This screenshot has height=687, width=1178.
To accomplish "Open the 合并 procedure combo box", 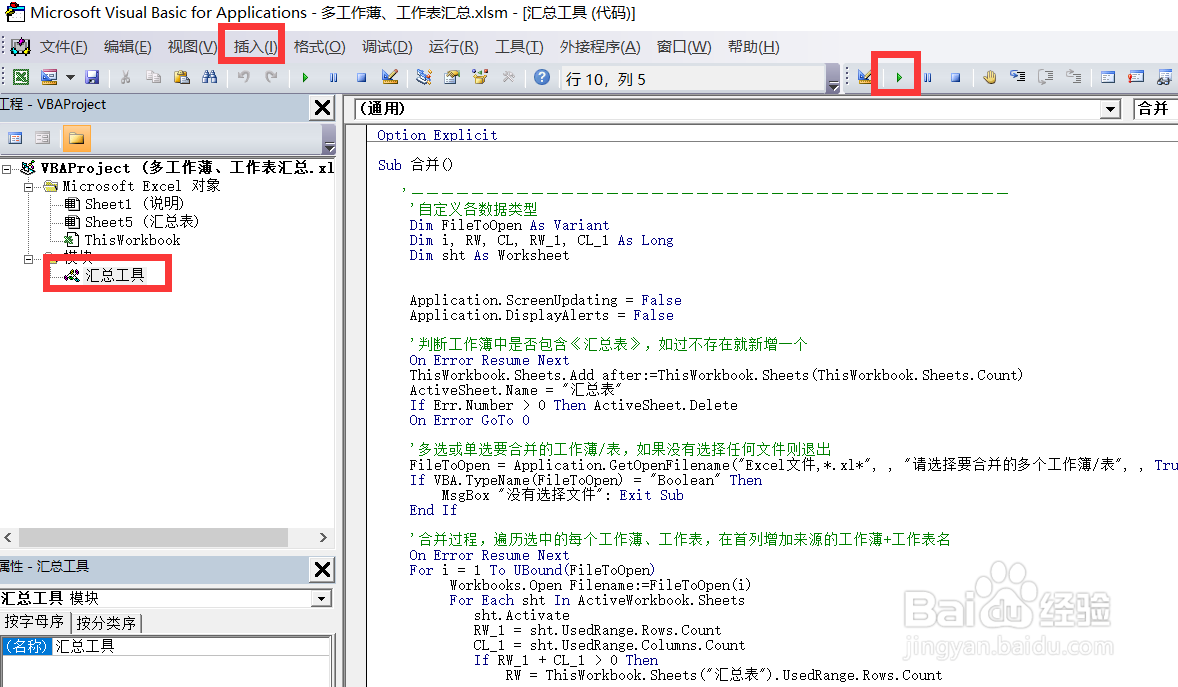I will tap(1155, 109).
